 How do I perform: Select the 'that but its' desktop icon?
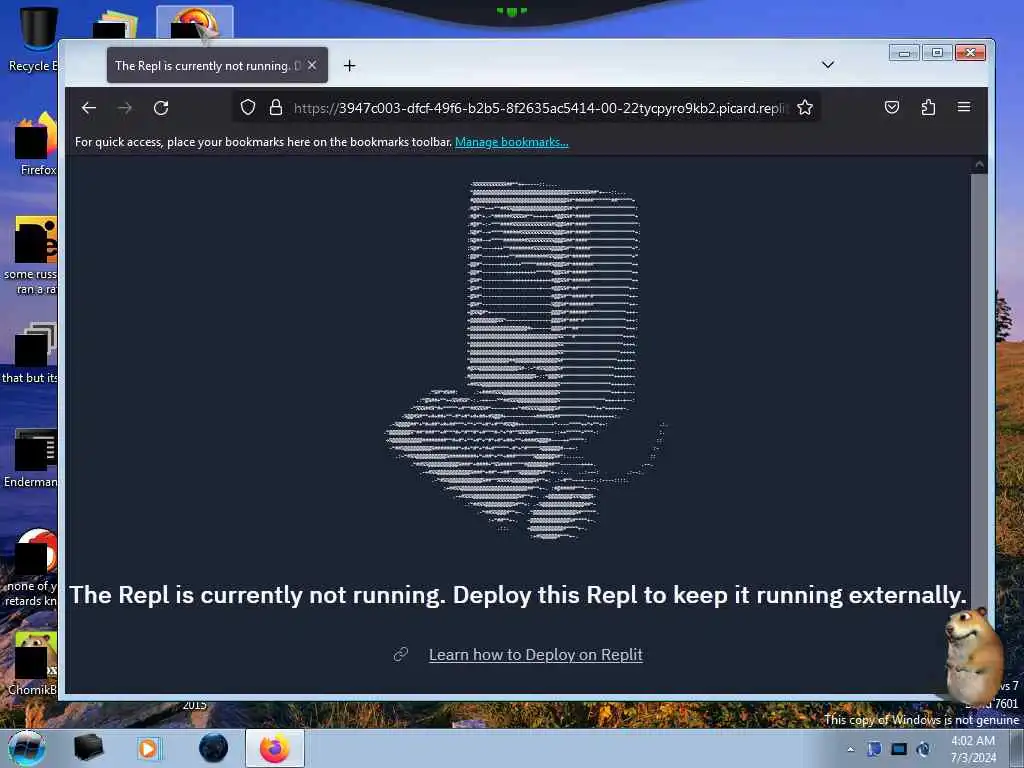(31, 353)
